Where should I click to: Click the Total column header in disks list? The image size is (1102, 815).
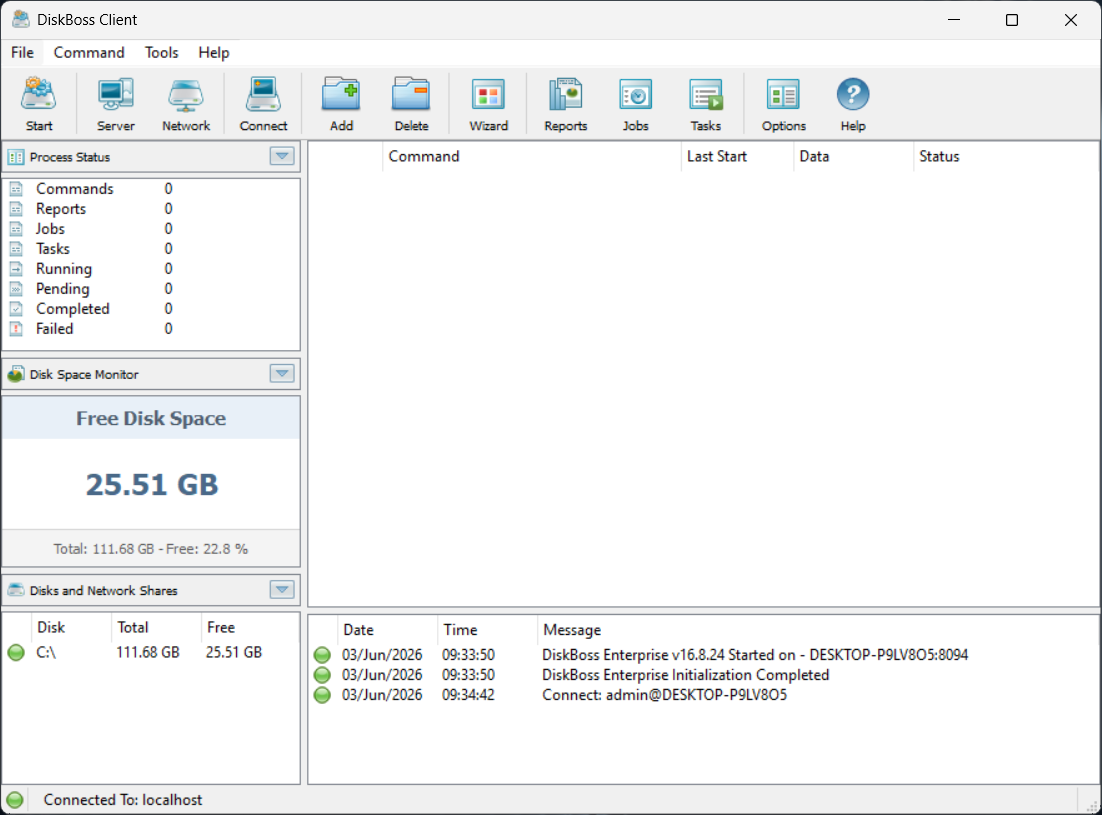click(156, 627)
